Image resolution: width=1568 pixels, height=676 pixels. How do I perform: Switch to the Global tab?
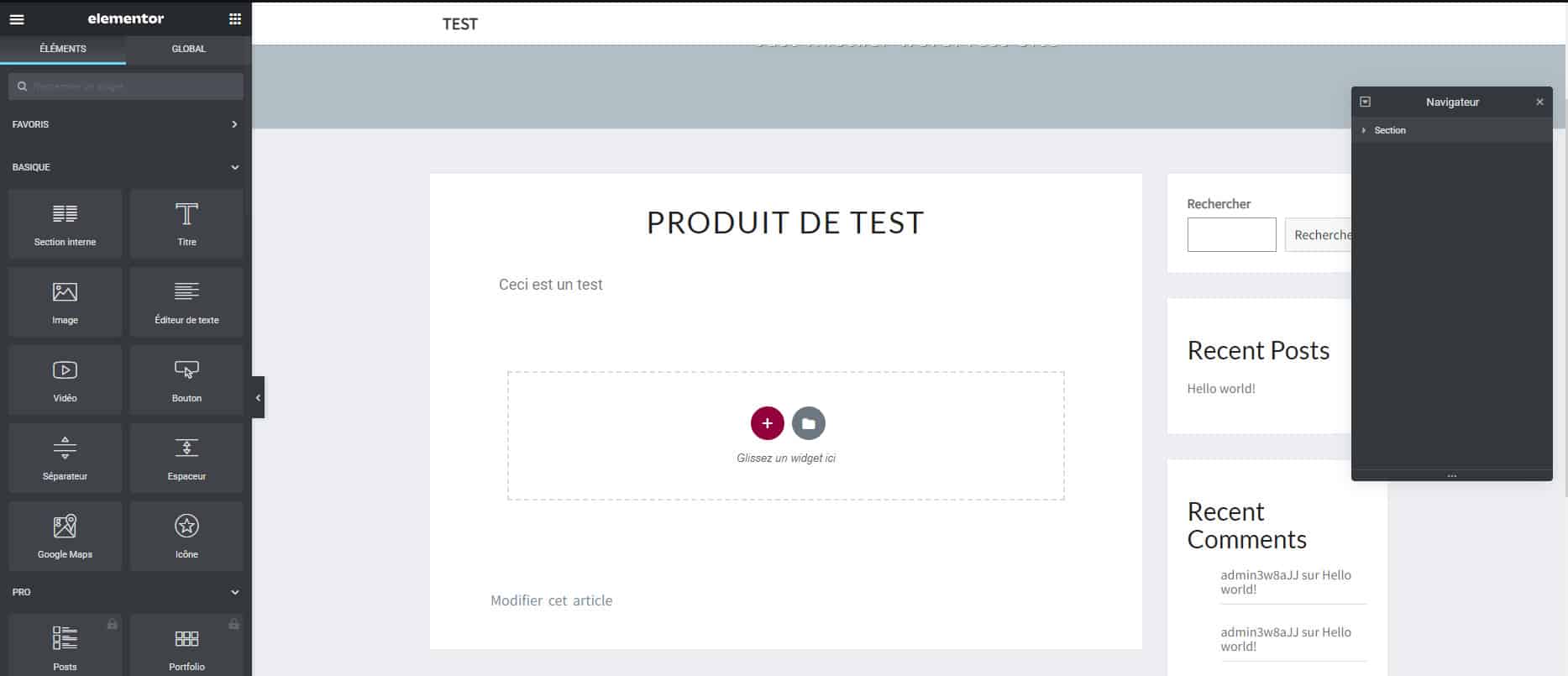(188, 49)
